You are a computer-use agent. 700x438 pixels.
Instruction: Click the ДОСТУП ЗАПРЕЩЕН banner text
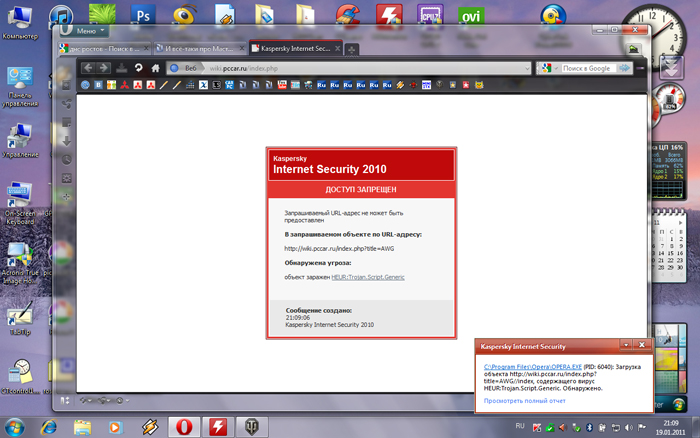coord(361,189)
